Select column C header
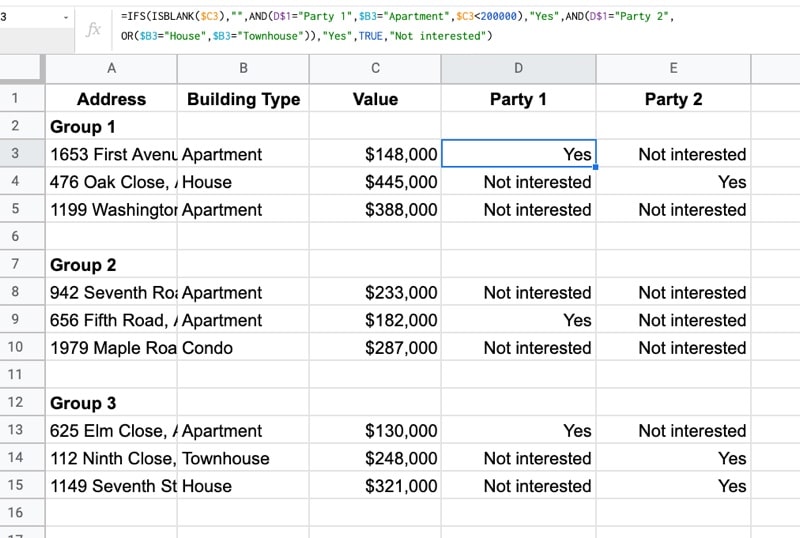 pyautogui.click(x=375, y=68)
